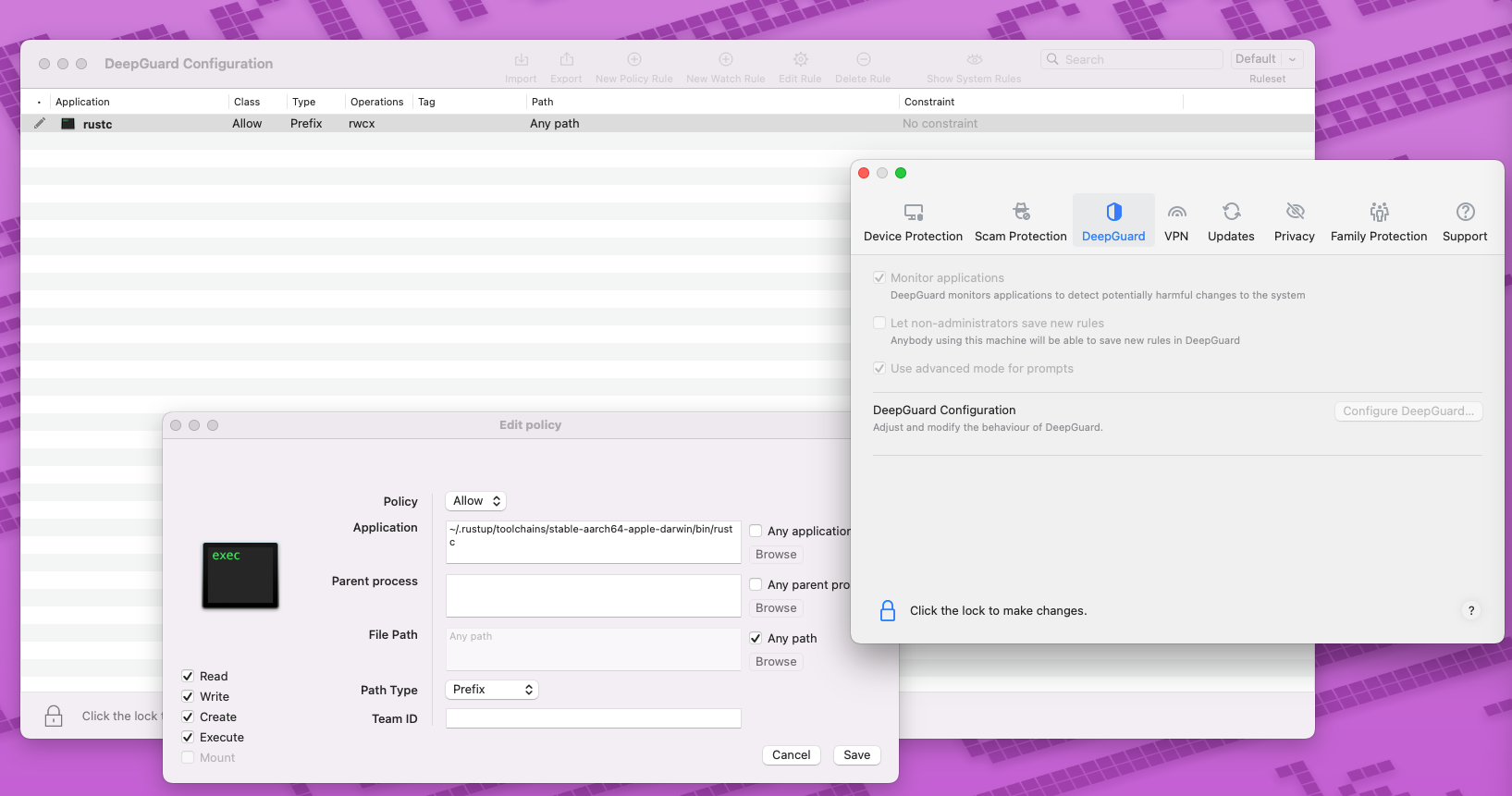
Task: Open the Support tab
Action: tap(1465, 222)
